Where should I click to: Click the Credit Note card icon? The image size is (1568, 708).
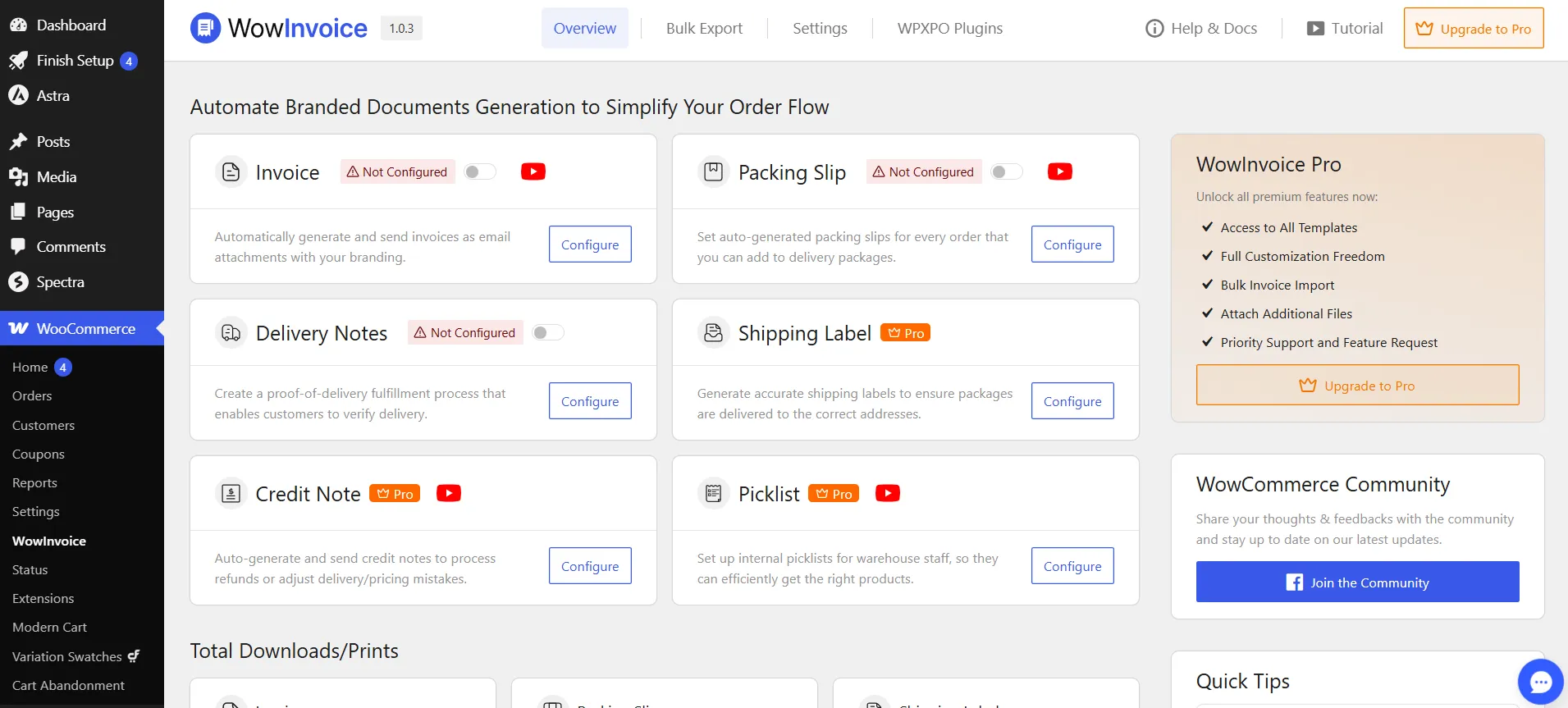tap(231, 494)
